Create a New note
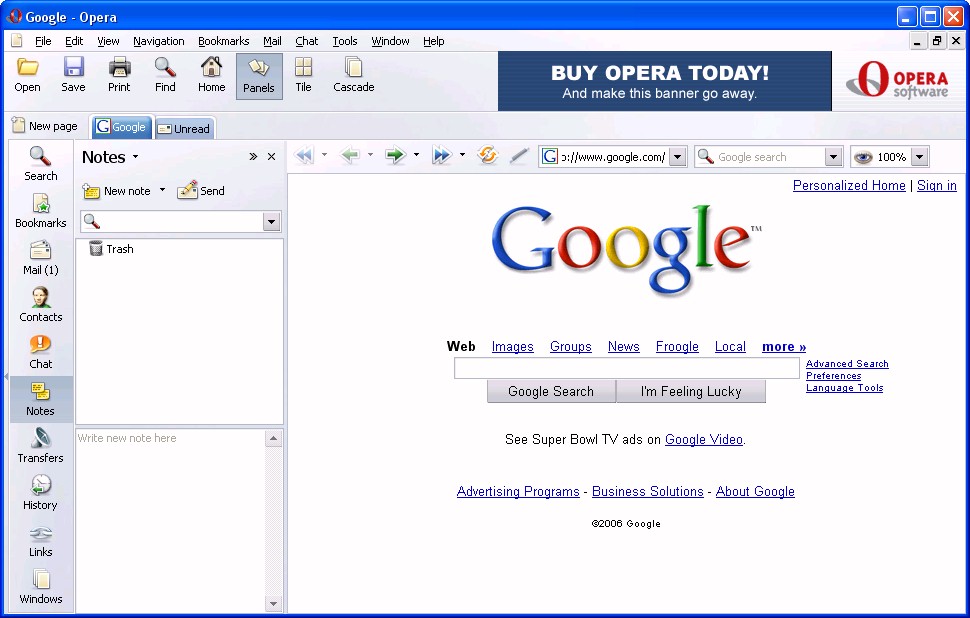 click(x=117, y=191)
